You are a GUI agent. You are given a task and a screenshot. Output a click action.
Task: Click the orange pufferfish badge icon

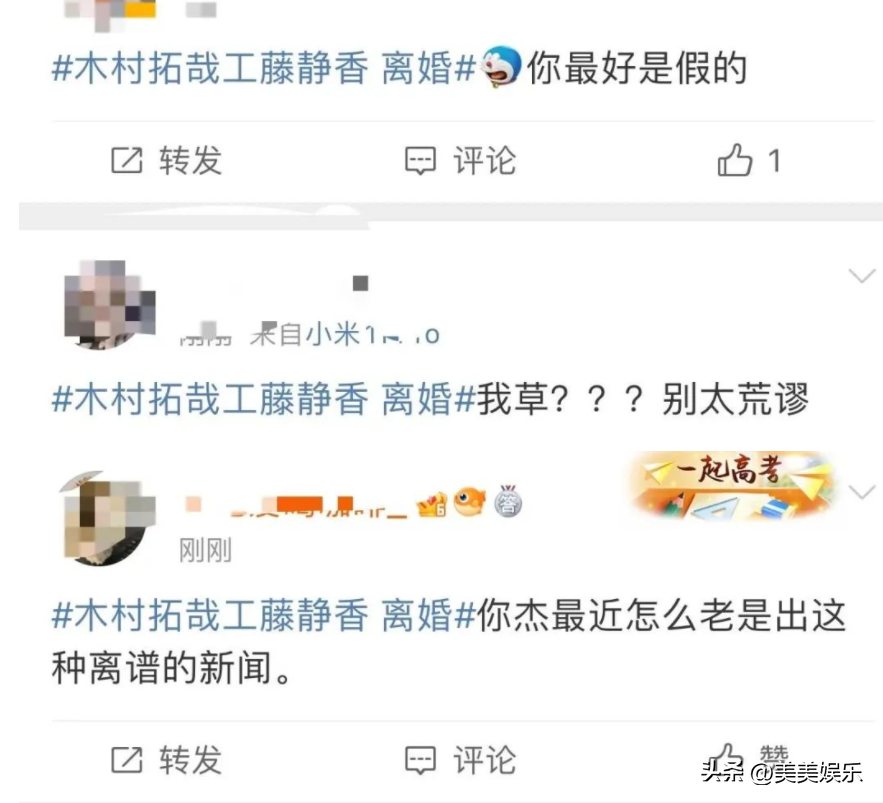coord(470,502)
